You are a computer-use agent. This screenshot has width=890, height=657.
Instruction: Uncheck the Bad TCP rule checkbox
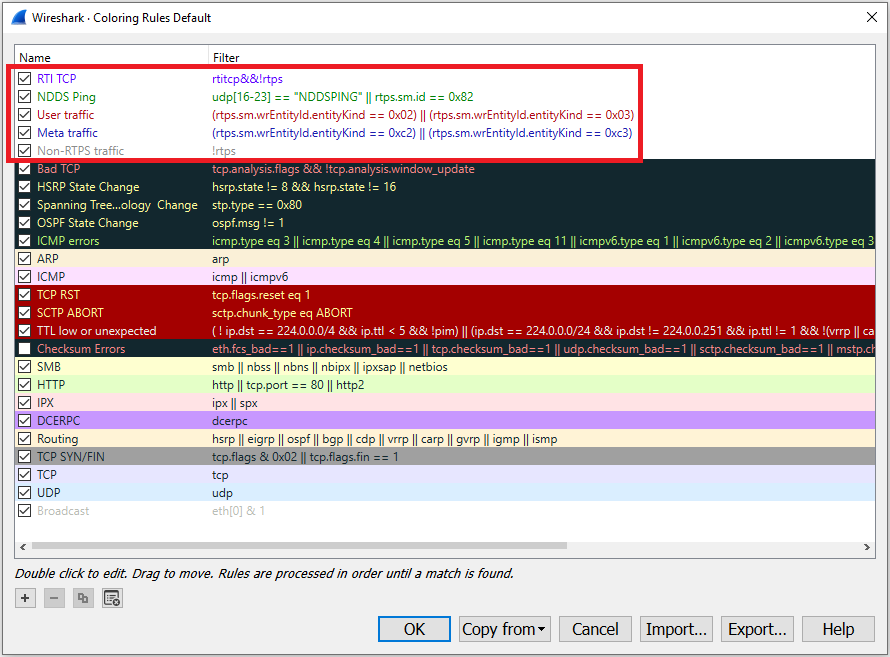point(24,169)
